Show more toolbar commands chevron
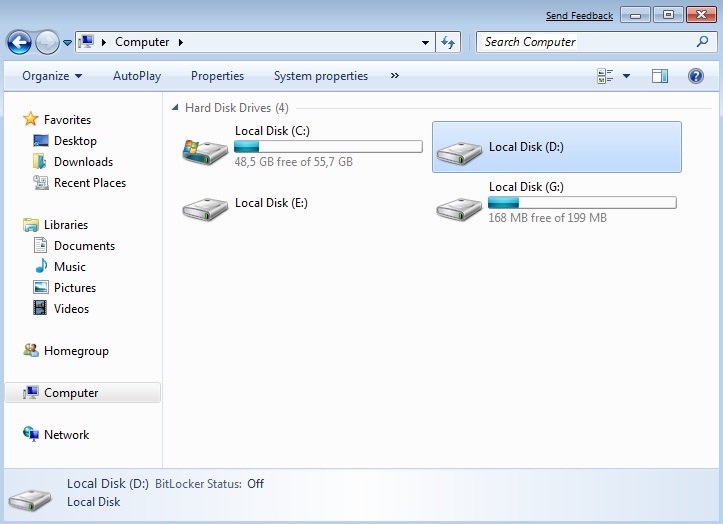Image resolution: width=723 pixels, height=524 pixels. point(395,76)
